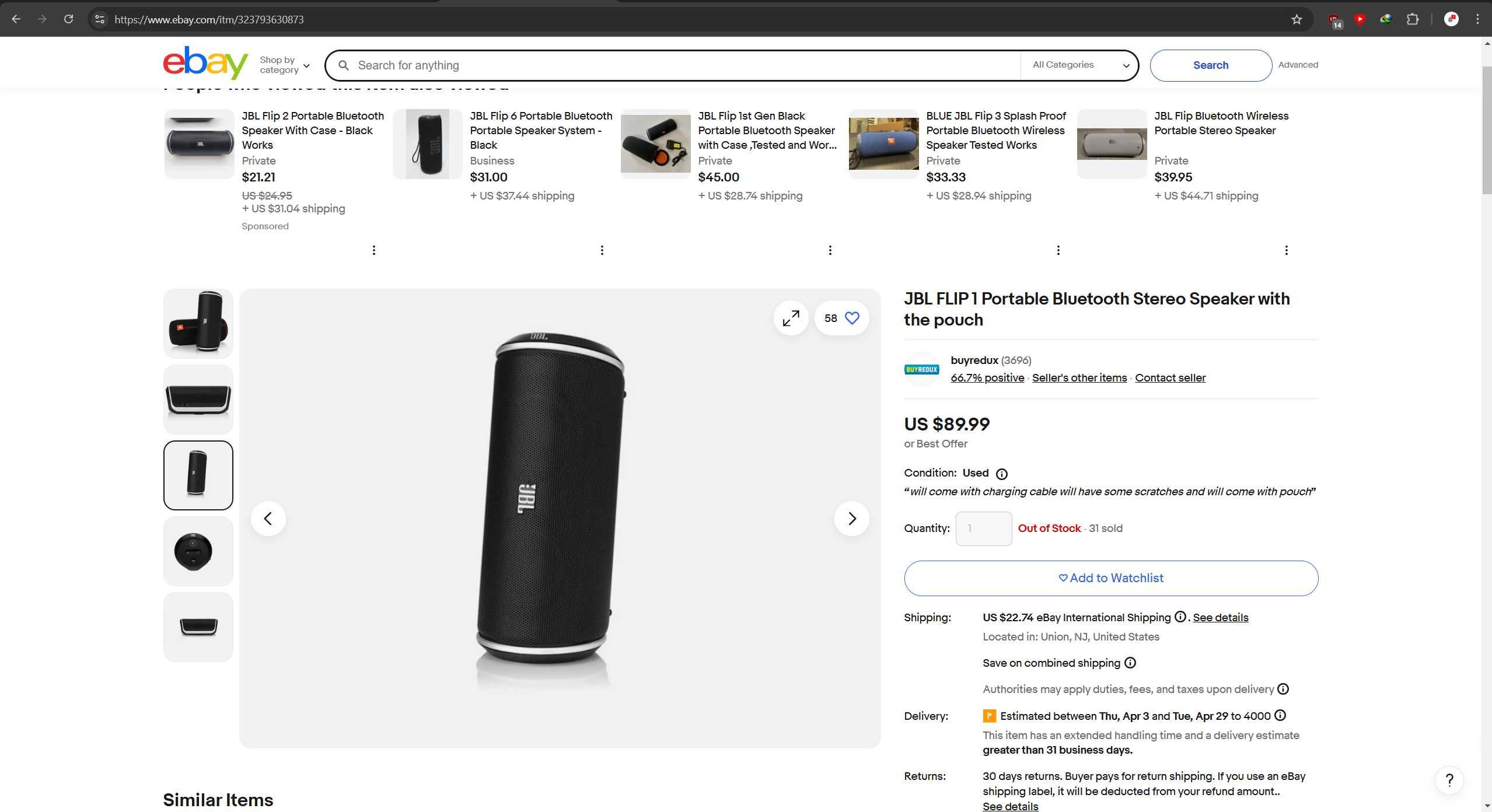Select fifth thumbnail of small horizontal speaker
The height and width of the screenshot is (812, 1492).
click(198, 627)
